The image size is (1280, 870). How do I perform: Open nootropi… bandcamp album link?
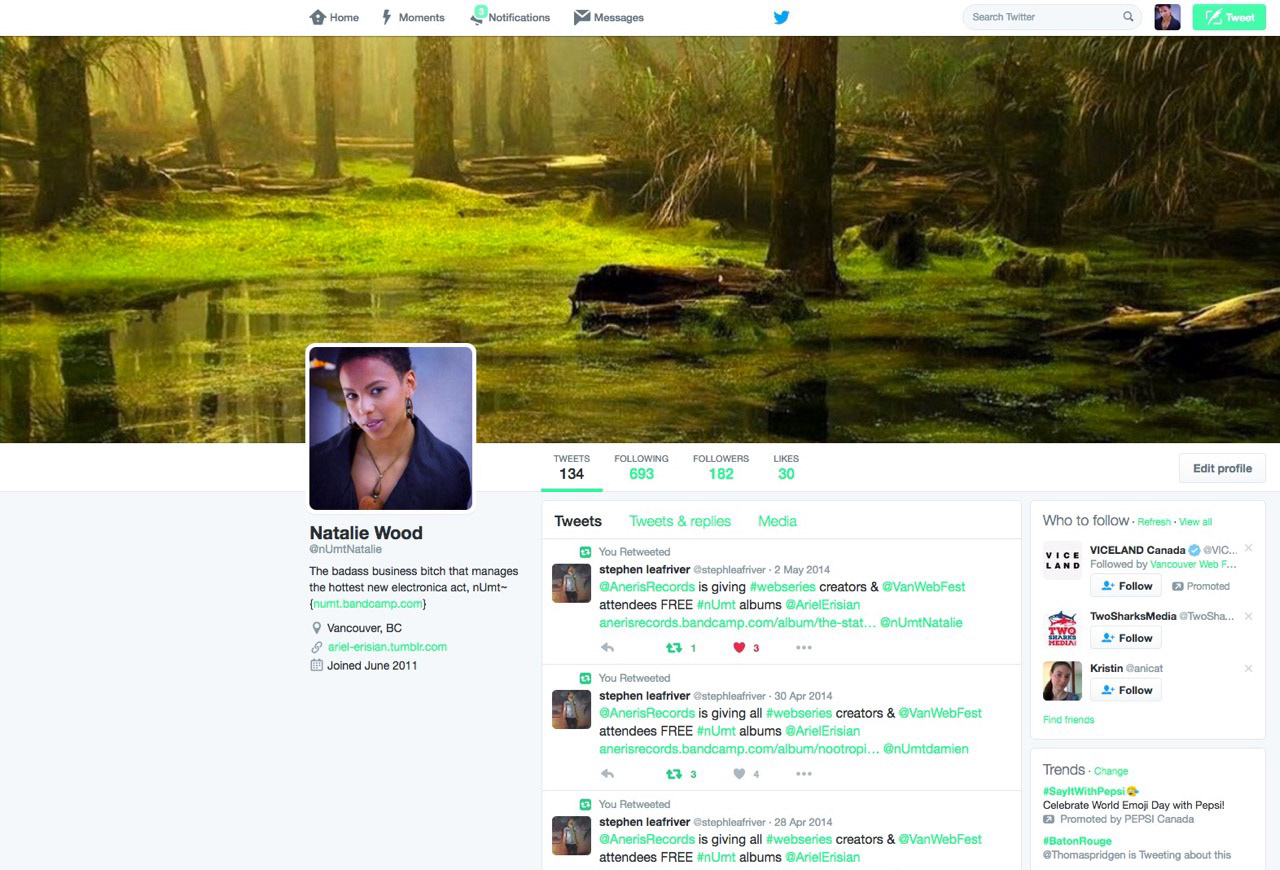[x=740, y=748]
